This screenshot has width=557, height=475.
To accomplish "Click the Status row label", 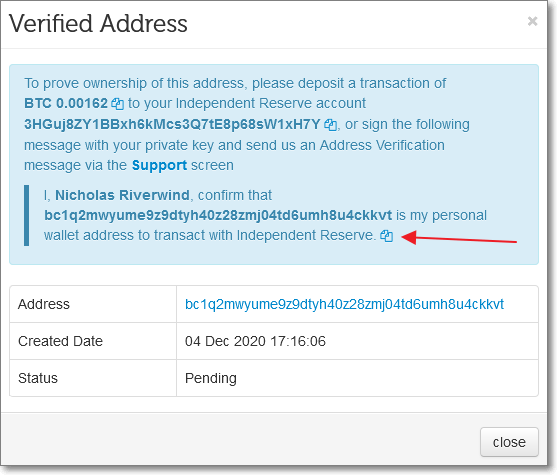I will 38,378.
